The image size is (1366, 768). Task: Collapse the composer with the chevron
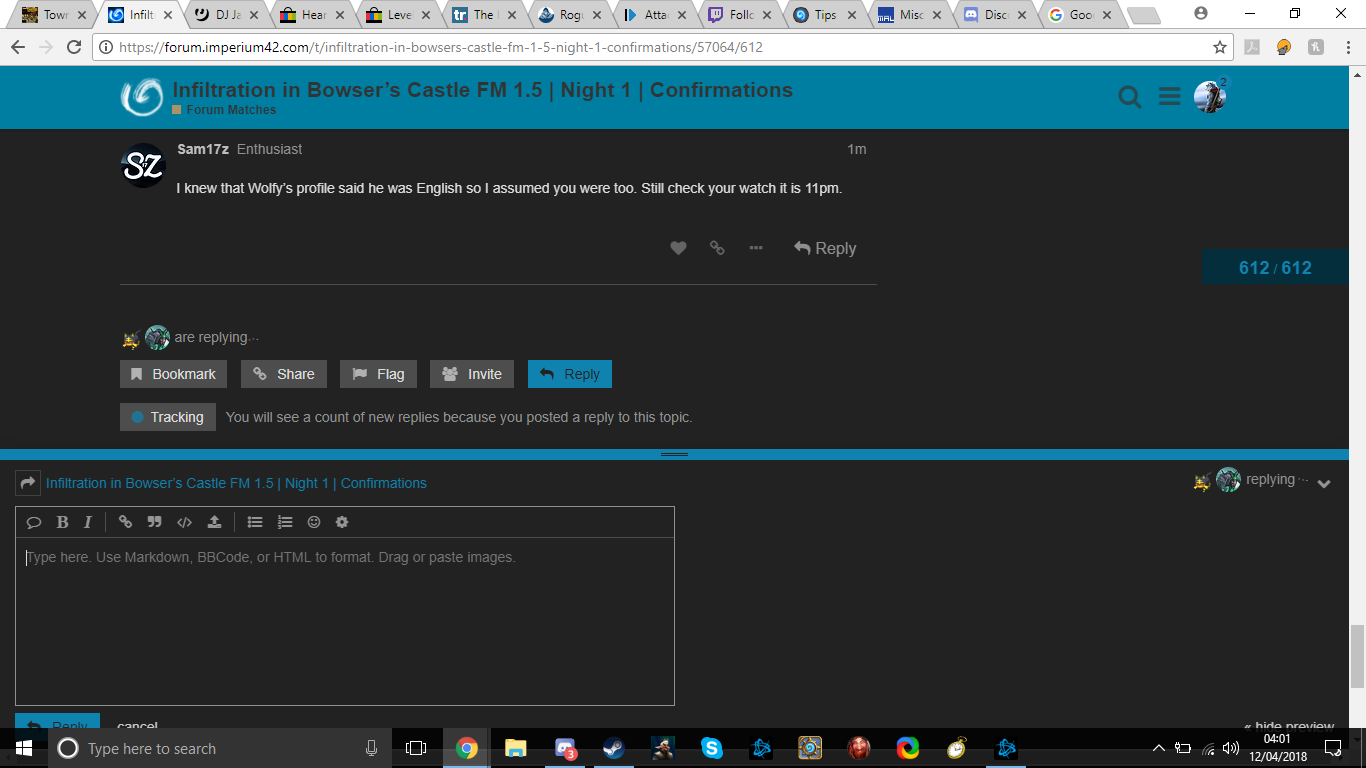pyautogui.click(x=1324, y=483)
